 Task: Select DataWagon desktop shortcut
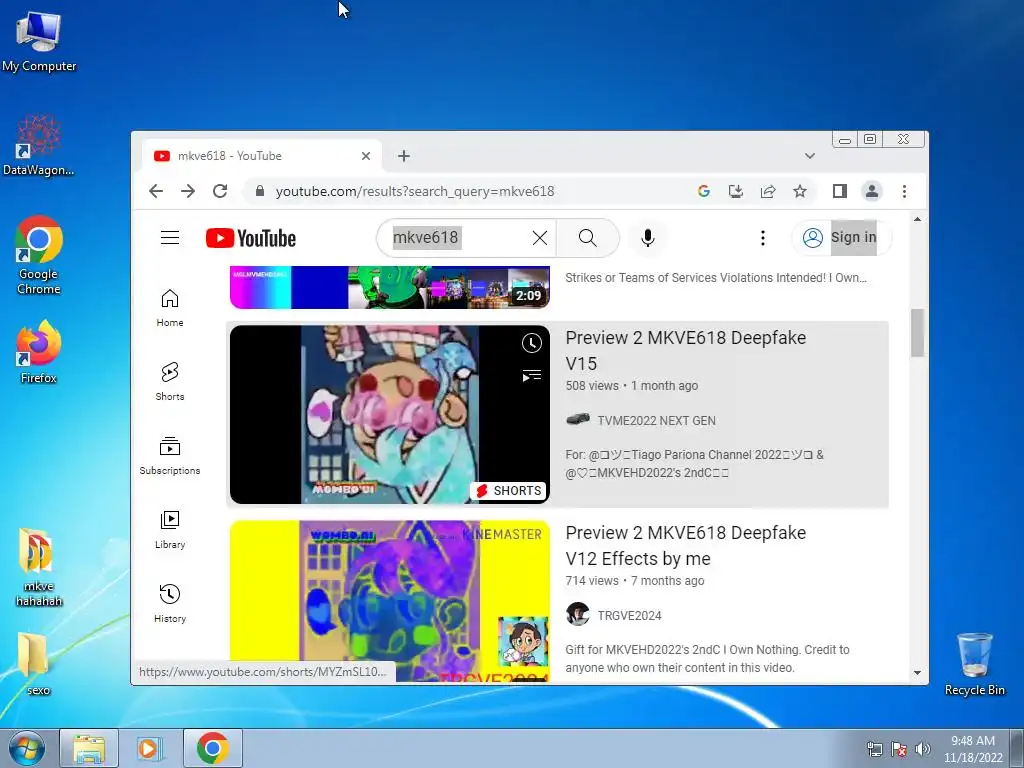(x=39, y=144)
